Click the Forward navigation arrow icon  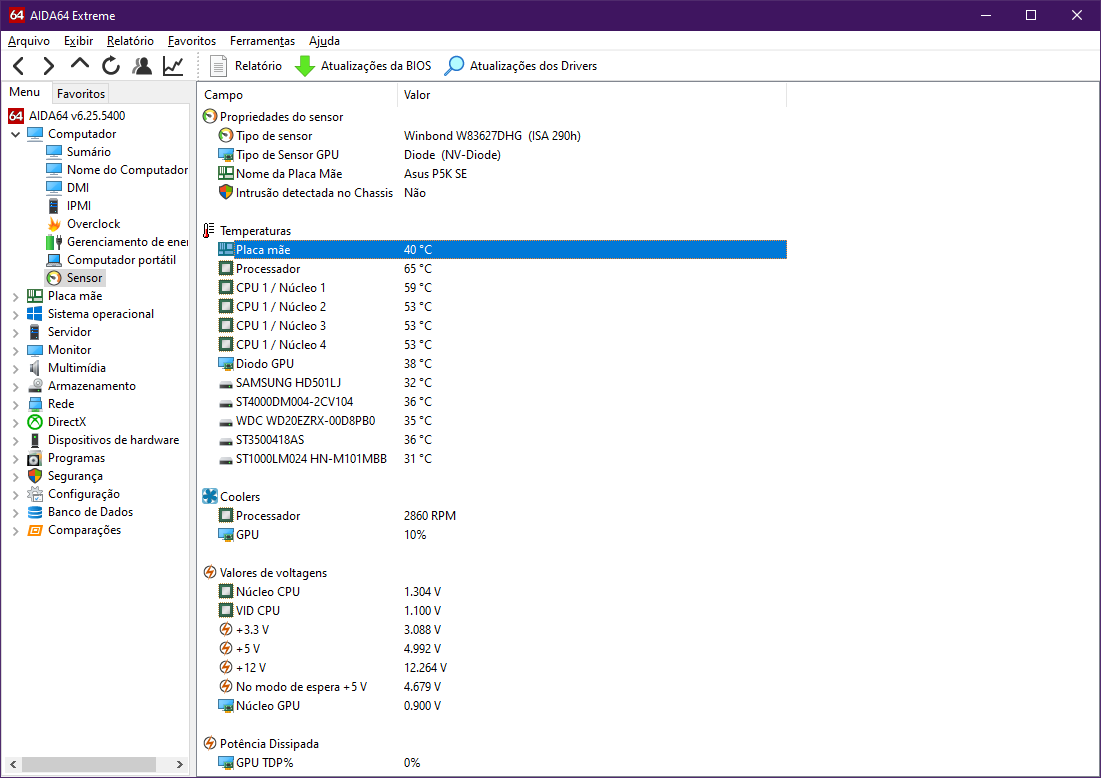point(48,66)
